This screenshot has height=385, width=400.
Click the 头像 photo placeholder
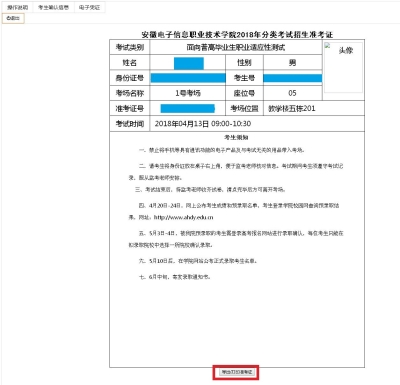click(343, 67)
